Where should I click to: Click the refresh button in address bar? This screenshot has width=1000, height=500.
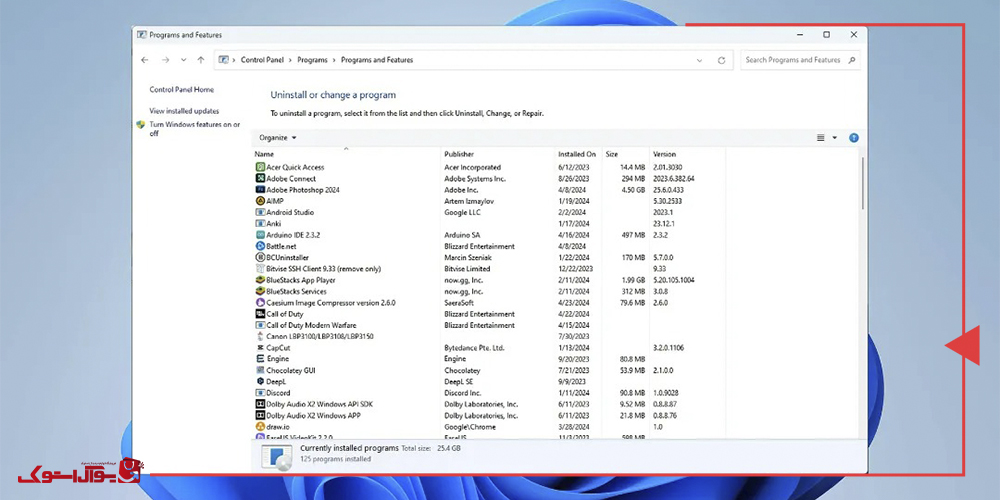click(721, 60)
